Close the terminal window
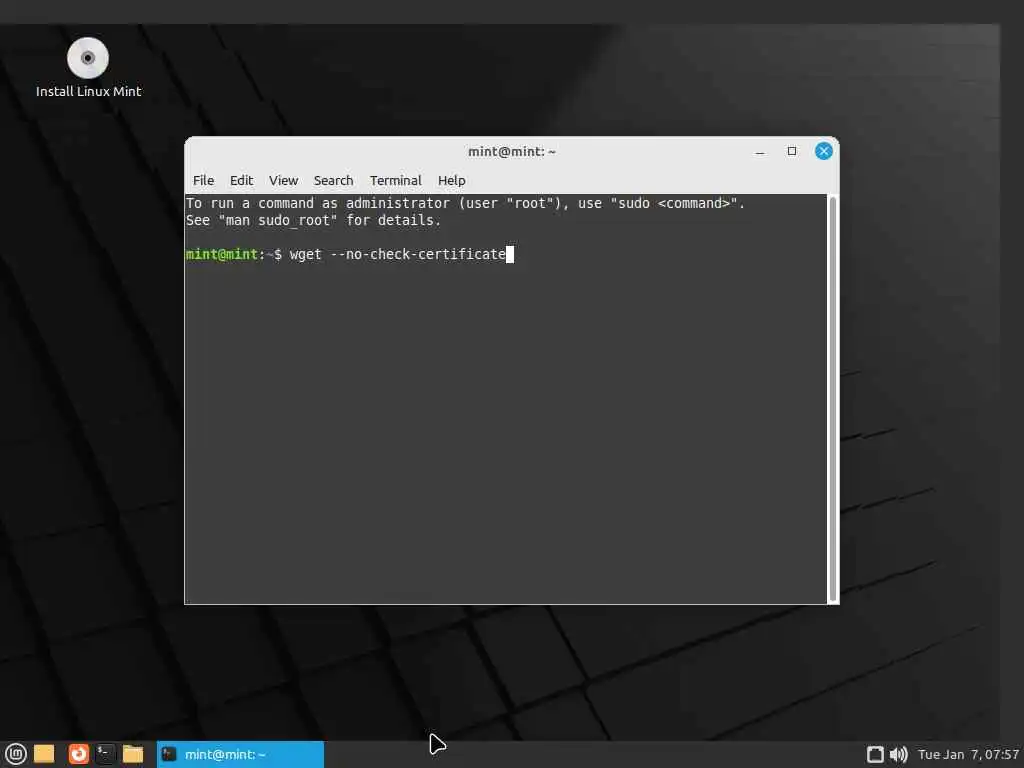 tap(824, 152)
